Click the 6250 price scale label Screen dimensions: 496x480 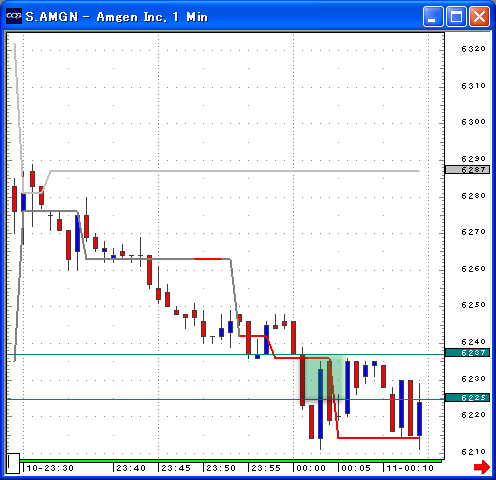473,305
